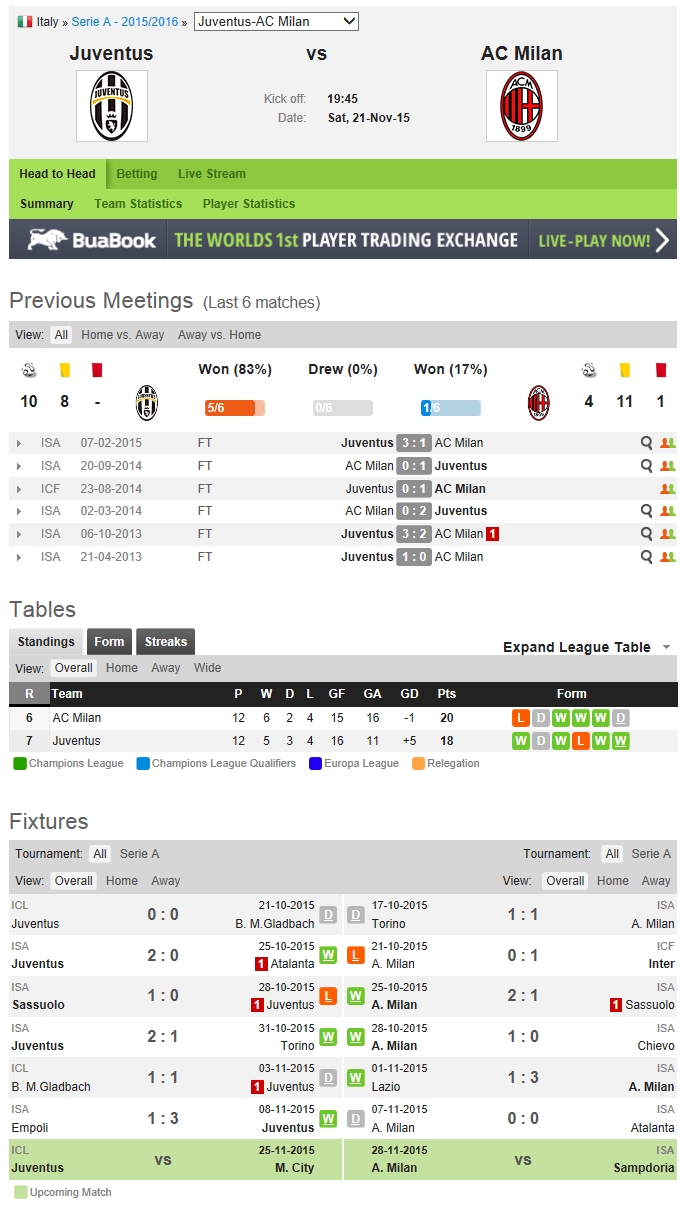Screen dimensions: 681x1206
Task: Click the L result badge for Milan–Inter
Action: 355,956
